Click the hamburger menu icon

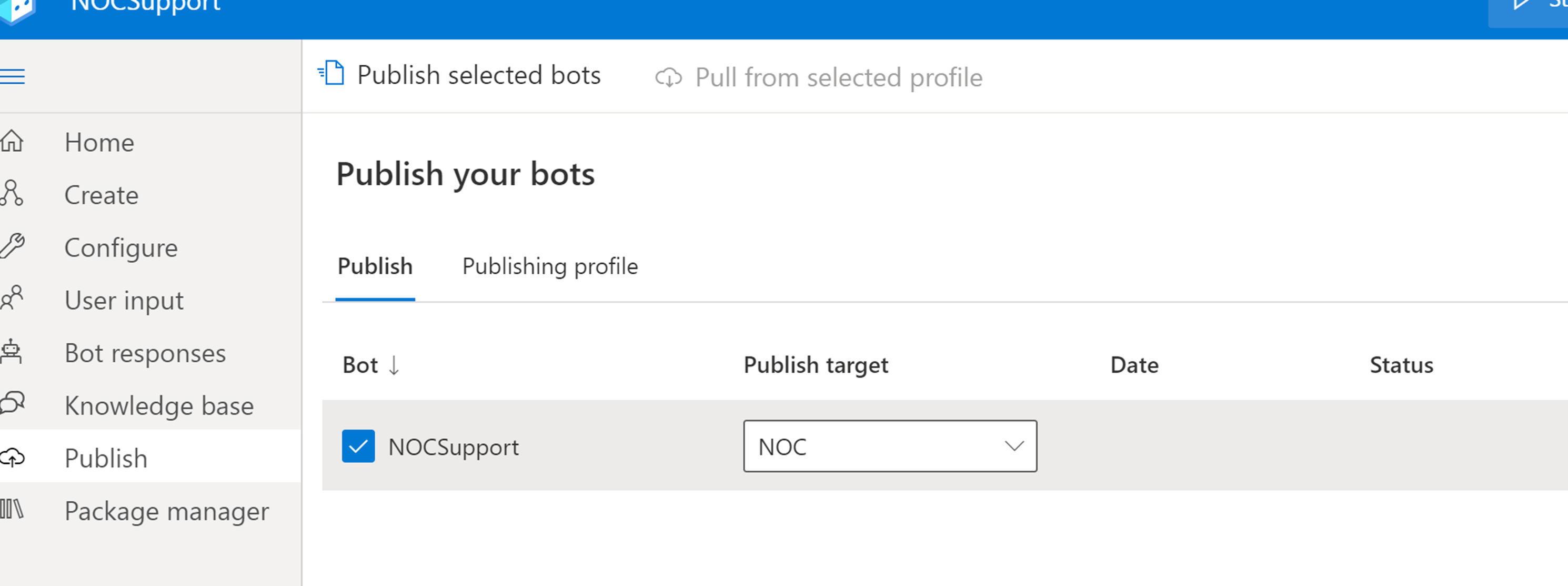coord(12,77)
